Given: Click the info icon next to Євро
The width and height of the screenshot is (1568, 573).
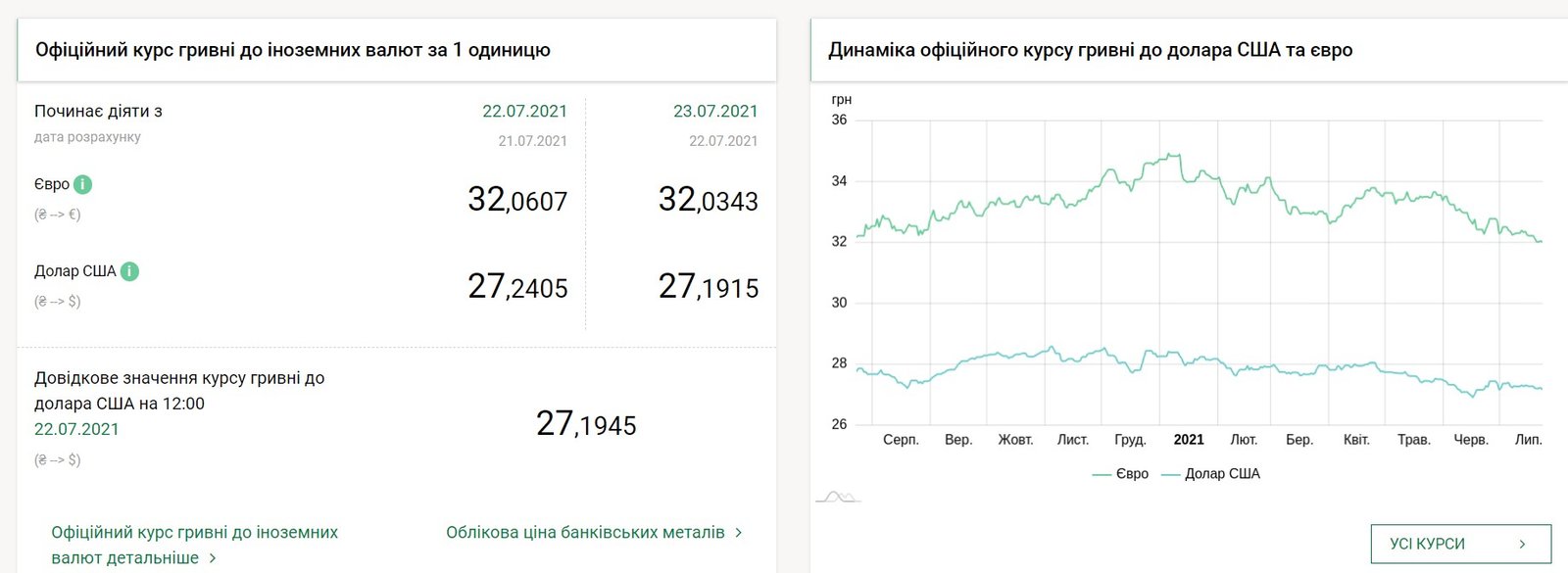Looking at the screenshot, I should coord(83,184).
